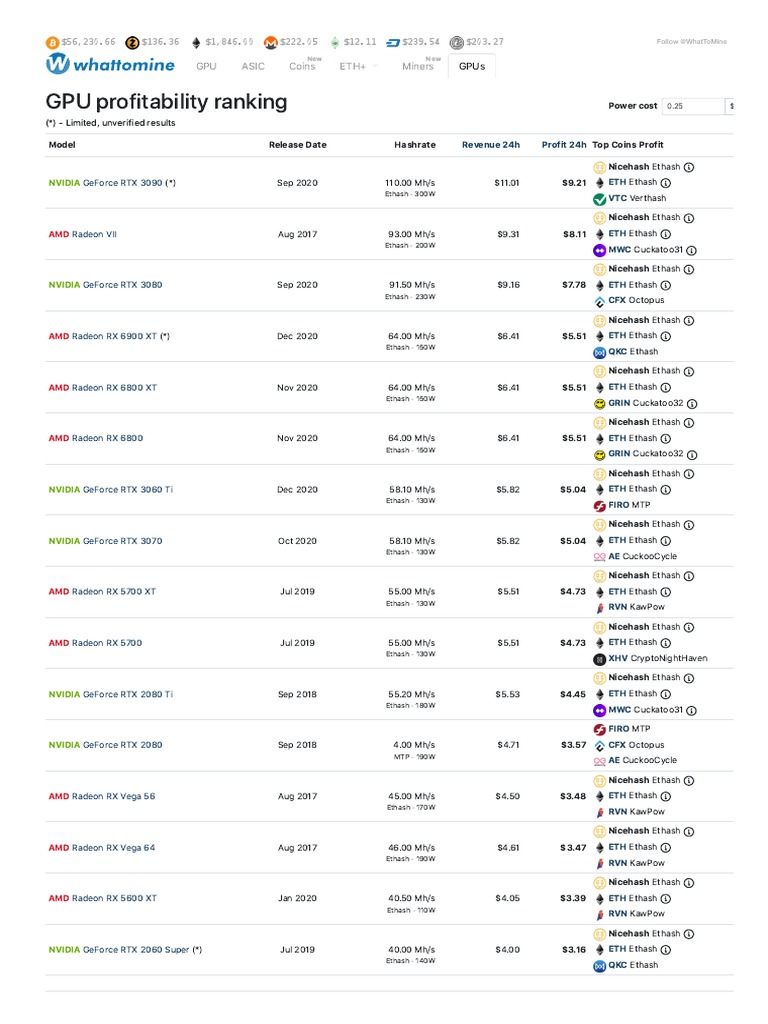Click CFX Octopus icon in RTX 3080 row
The height and width of the screenshot is (1024, 768).
599,300
